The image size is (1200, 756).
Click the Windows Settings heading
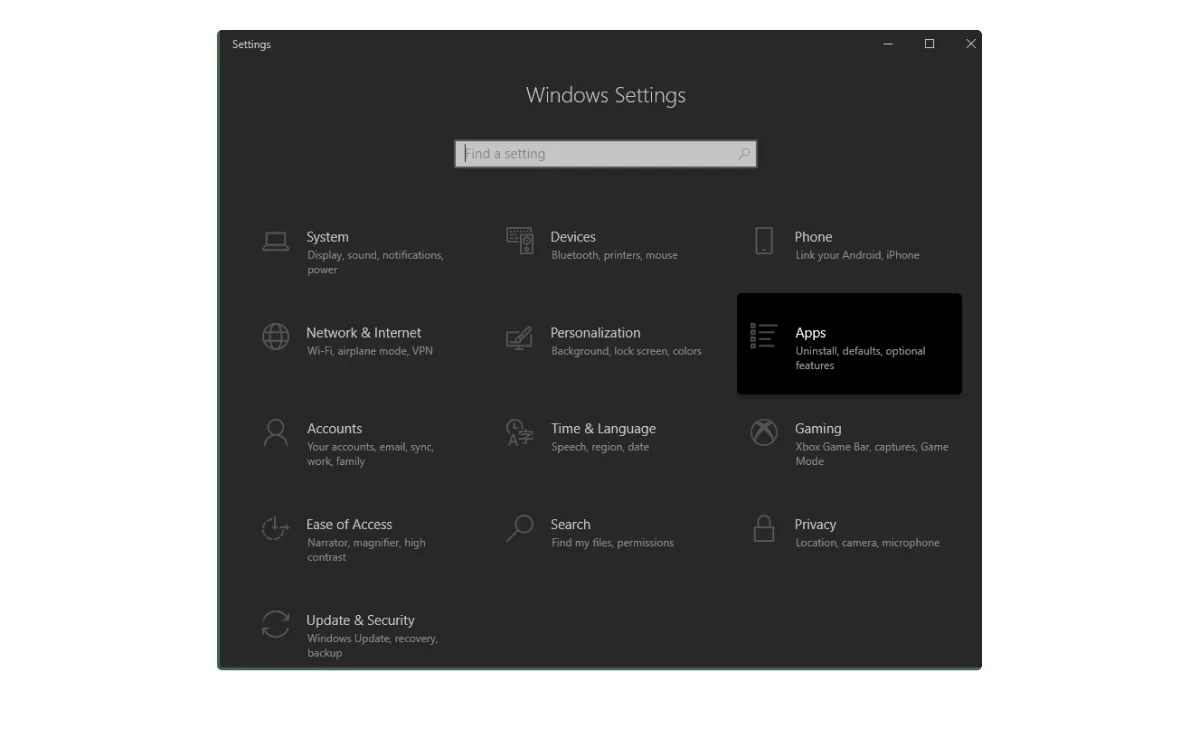[x=606, y=95]
